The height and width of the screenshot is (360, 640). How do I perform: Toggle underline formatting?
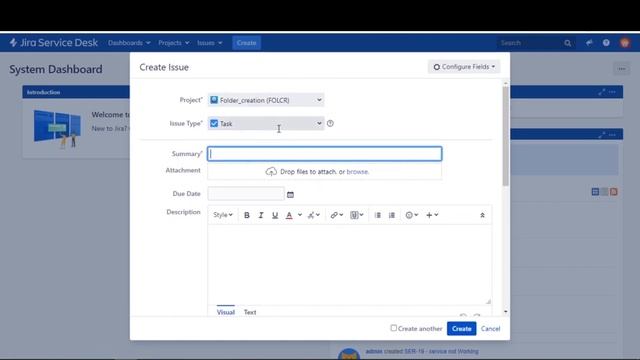(275, 215)
